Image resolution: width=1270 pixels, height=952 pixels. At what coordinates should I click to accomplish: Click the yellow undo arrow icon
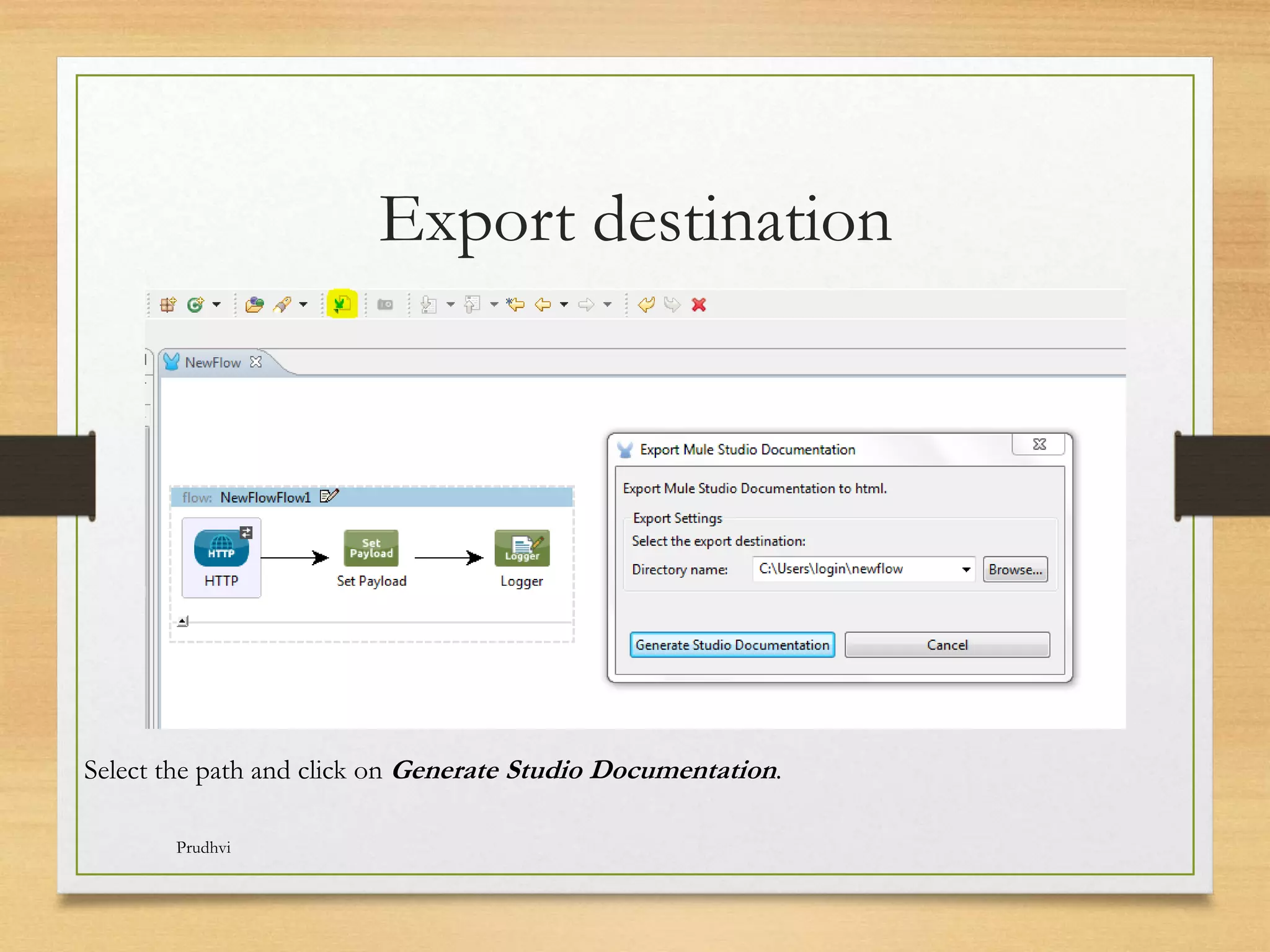(646, 304)
